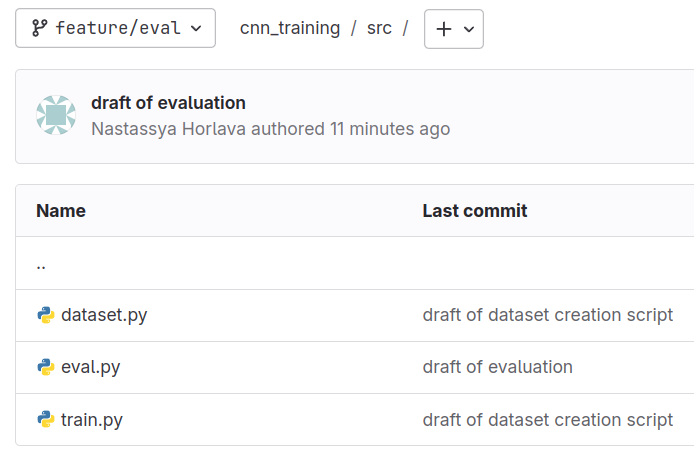Open train.py's last commit message link
The width and height of the screenshot is (694, 454).
pyautogui.click(x=547, y=419)
